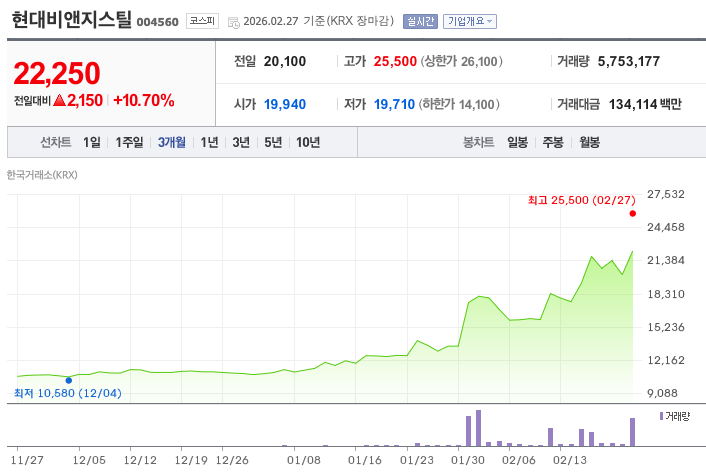Click the 저가 value 19,710

[394, 104]
